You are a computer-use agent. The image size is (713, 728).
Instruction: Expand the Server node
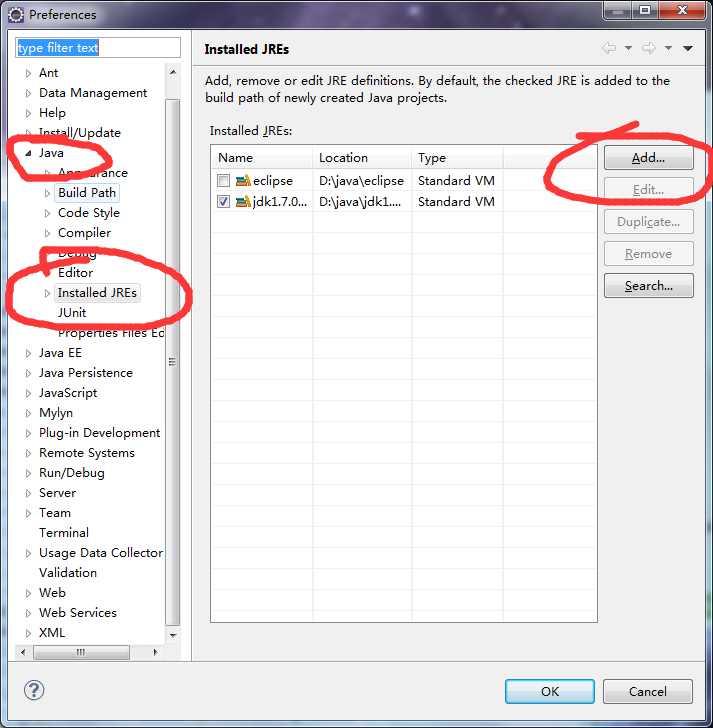pyautogui.click(x=28, y=493)
